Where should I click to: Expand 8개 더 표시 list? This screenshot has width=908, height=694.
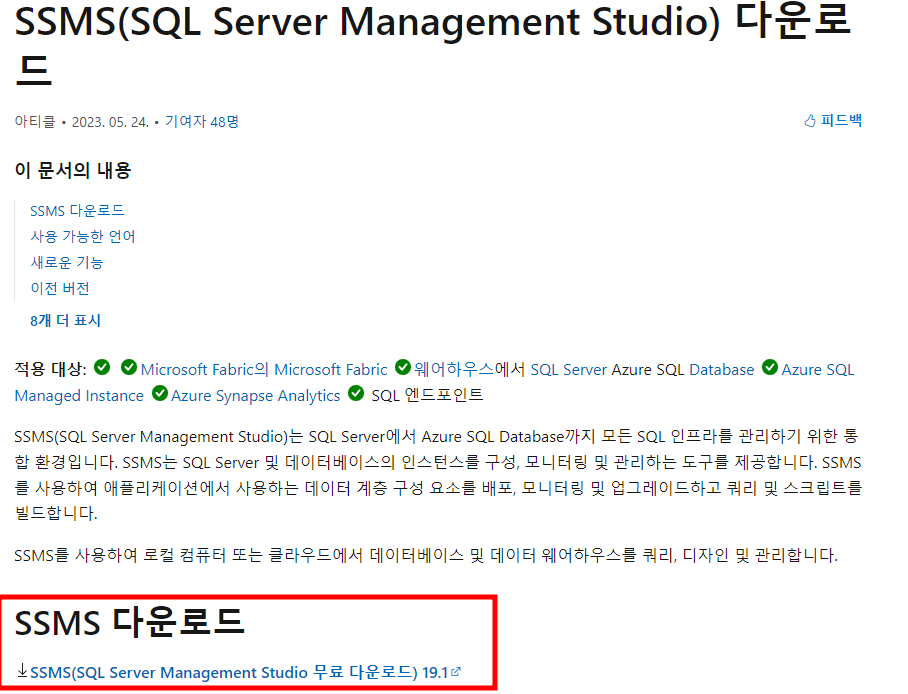point(65,320)
